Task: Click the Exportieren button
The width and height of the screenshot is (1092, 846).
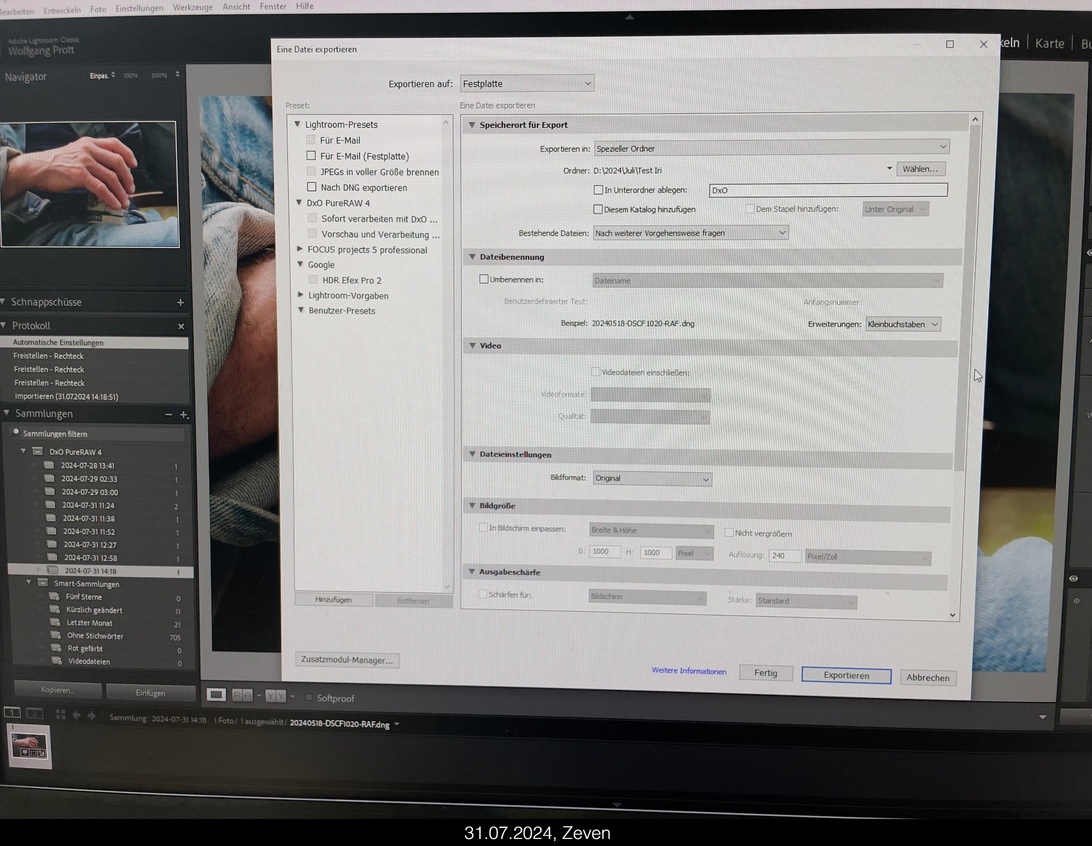Action: pos(846,676)
